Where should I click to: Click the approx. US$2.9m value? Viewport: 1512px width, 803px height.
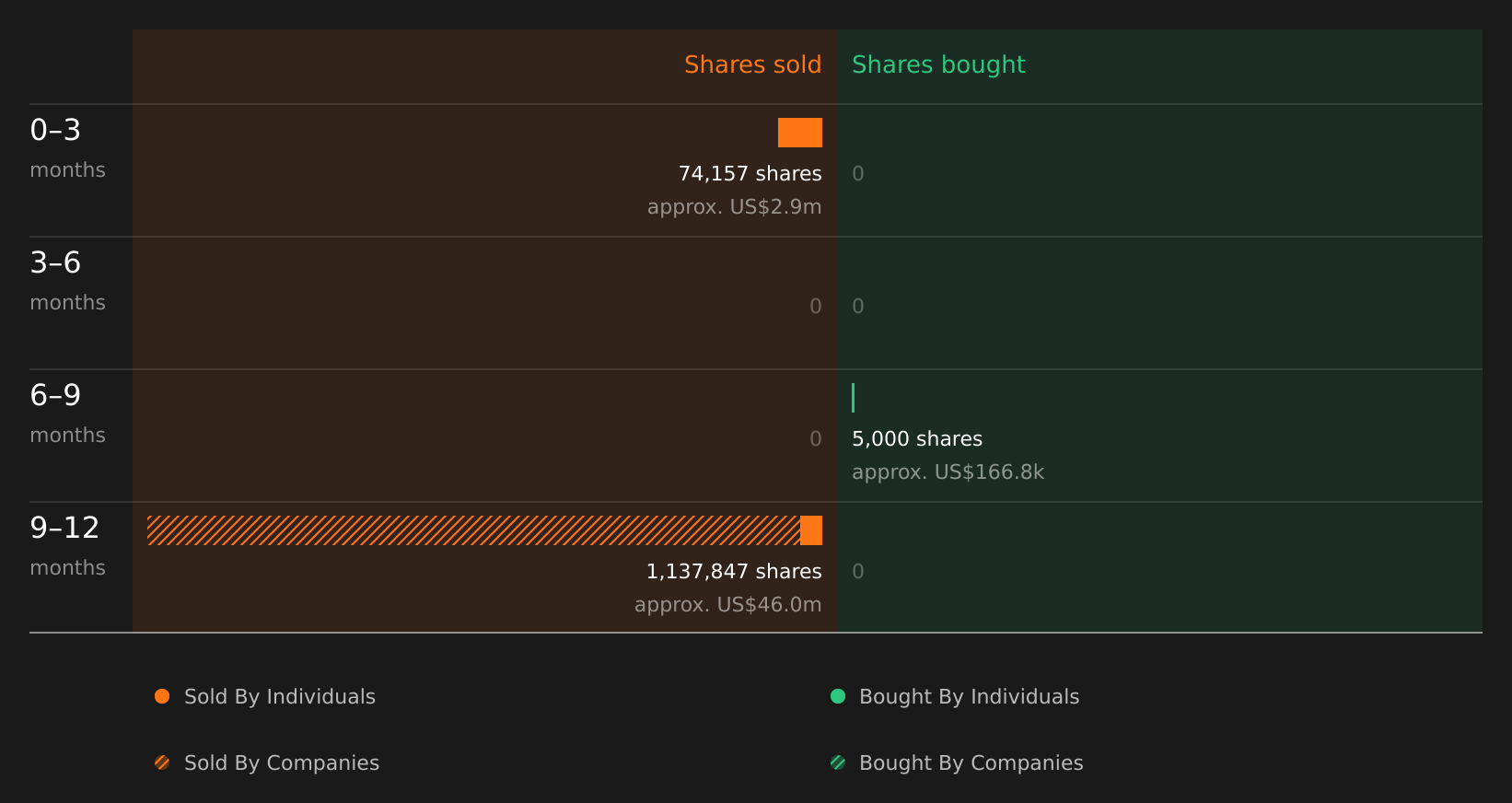pos(734,207)
